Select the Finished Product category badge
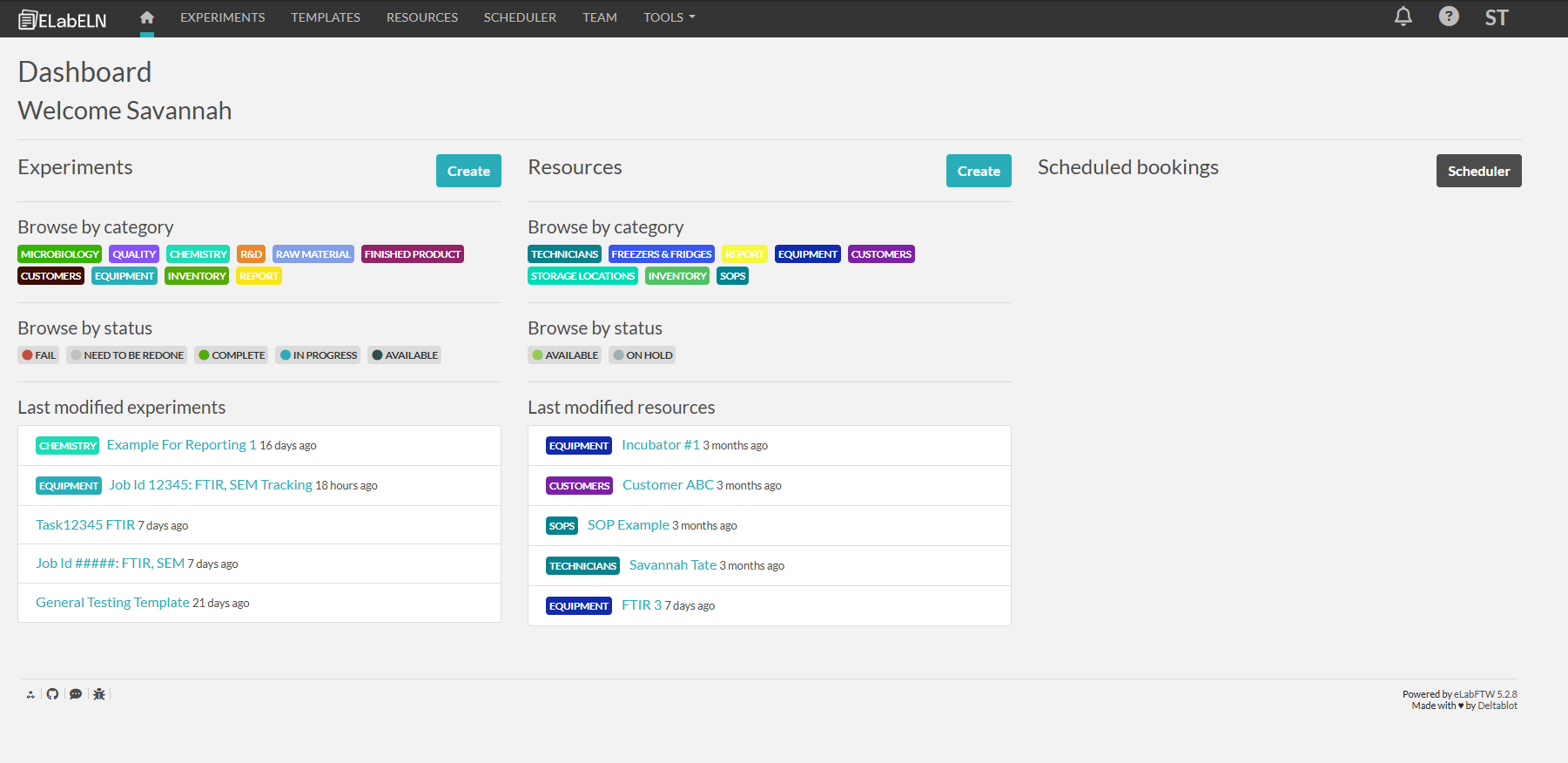 tap(412, 254)
